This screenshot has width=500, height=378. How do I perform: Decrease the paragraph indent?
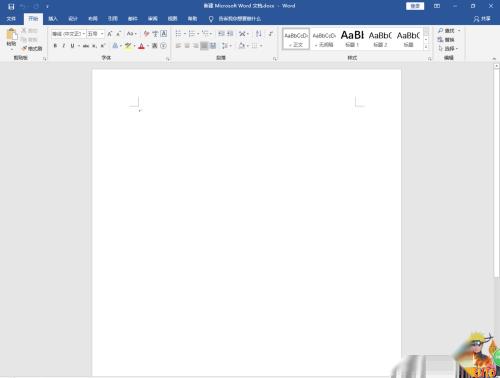pos(221,34)
